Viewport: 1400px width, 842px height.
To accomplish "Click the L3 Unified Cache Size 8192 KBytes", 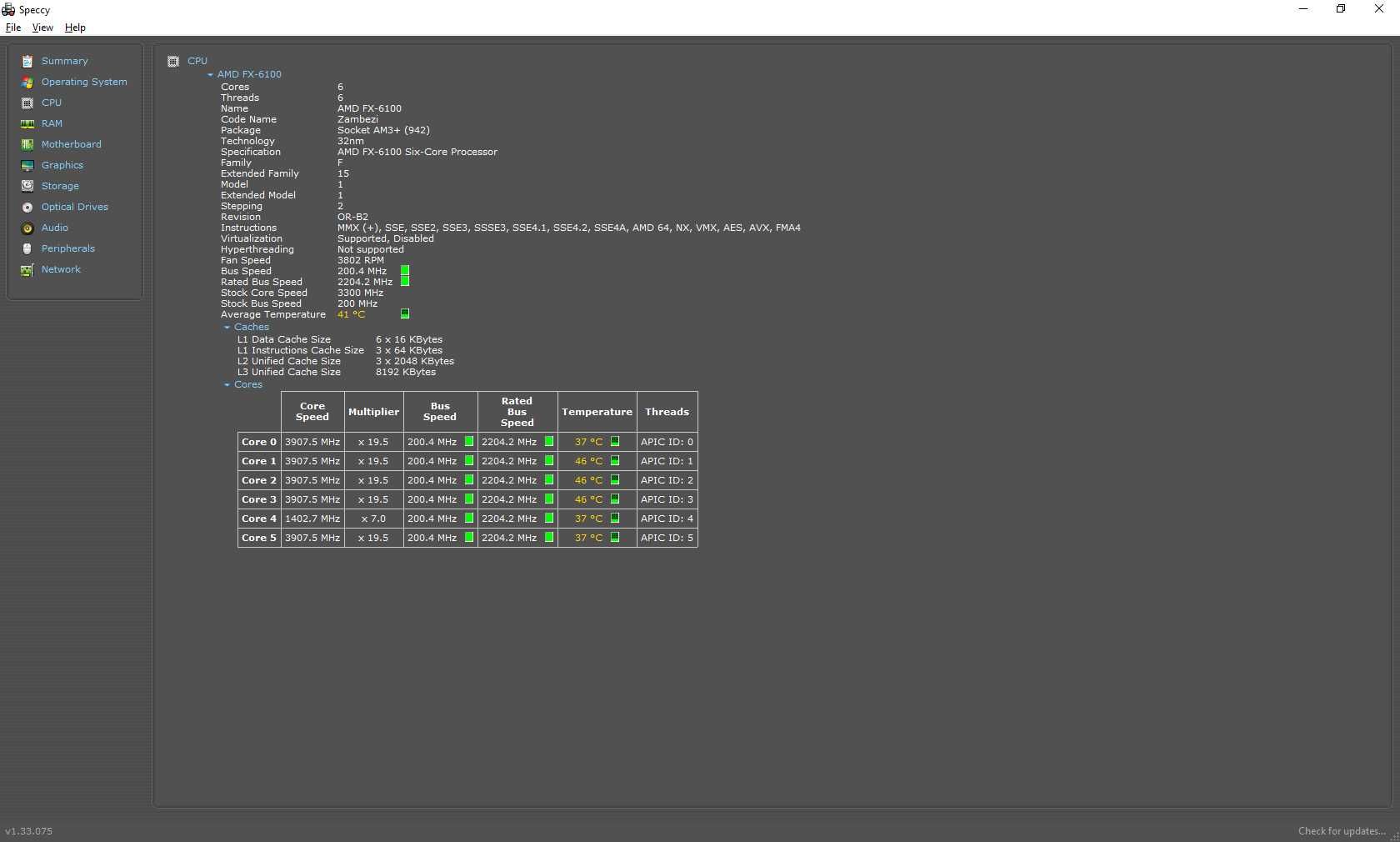I will coord(406,372).
